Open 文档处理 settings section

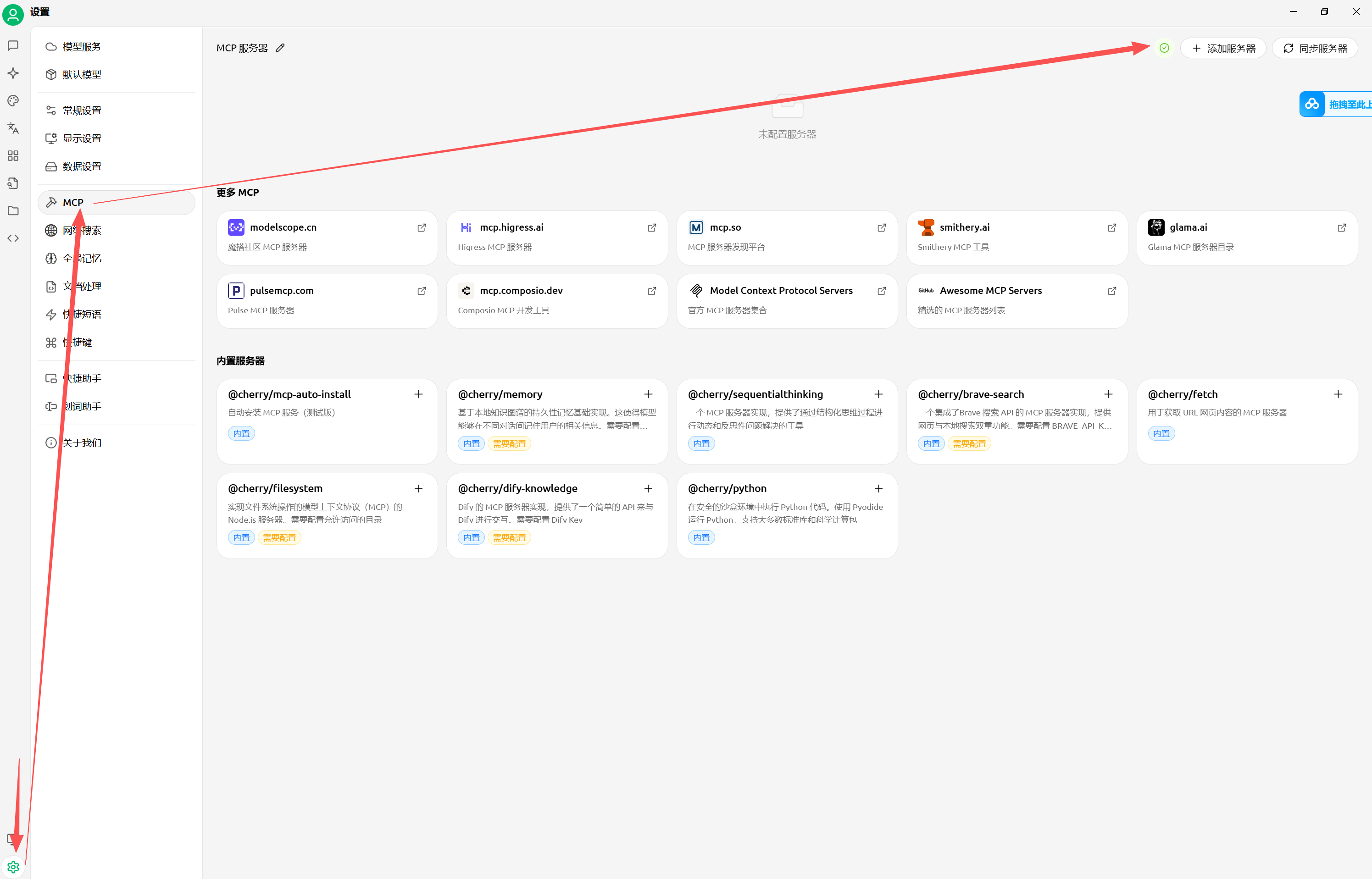(117, 287)
